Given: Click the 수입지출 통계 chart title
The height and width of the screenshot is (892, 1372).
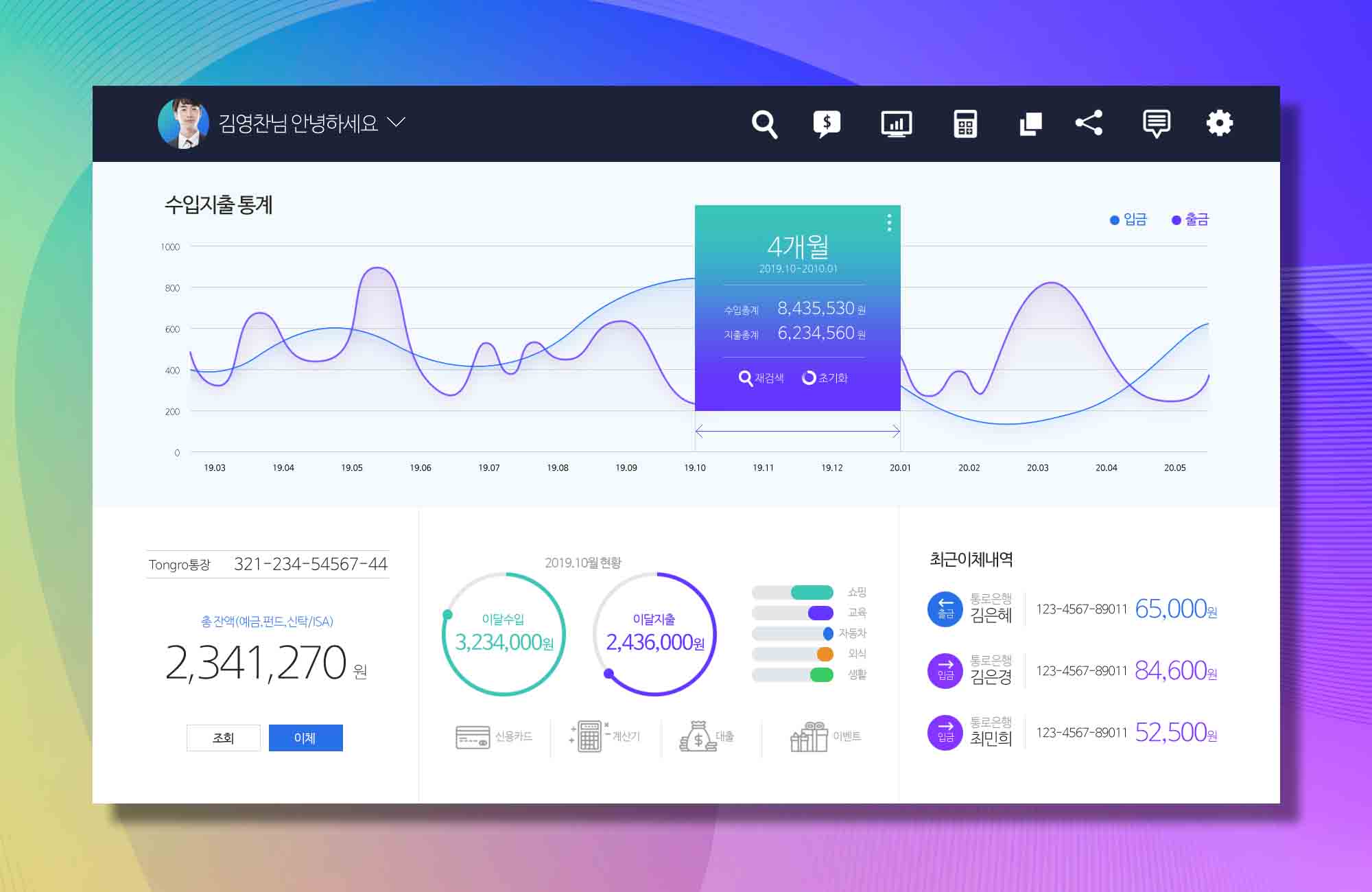Looking at the screenshot, I should tap(219, 205).
